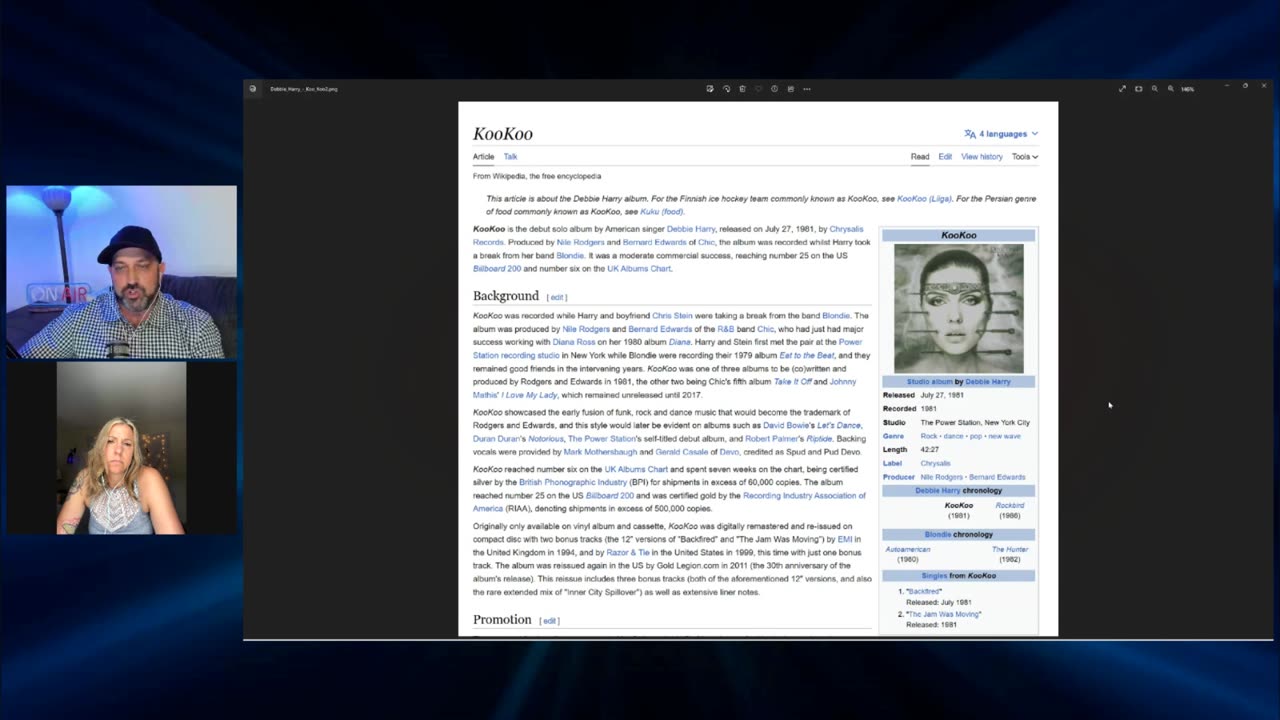Expand the 4 languages dropdown
The width and height of the screenshot is (1280, 720).
pos(1001,134)
